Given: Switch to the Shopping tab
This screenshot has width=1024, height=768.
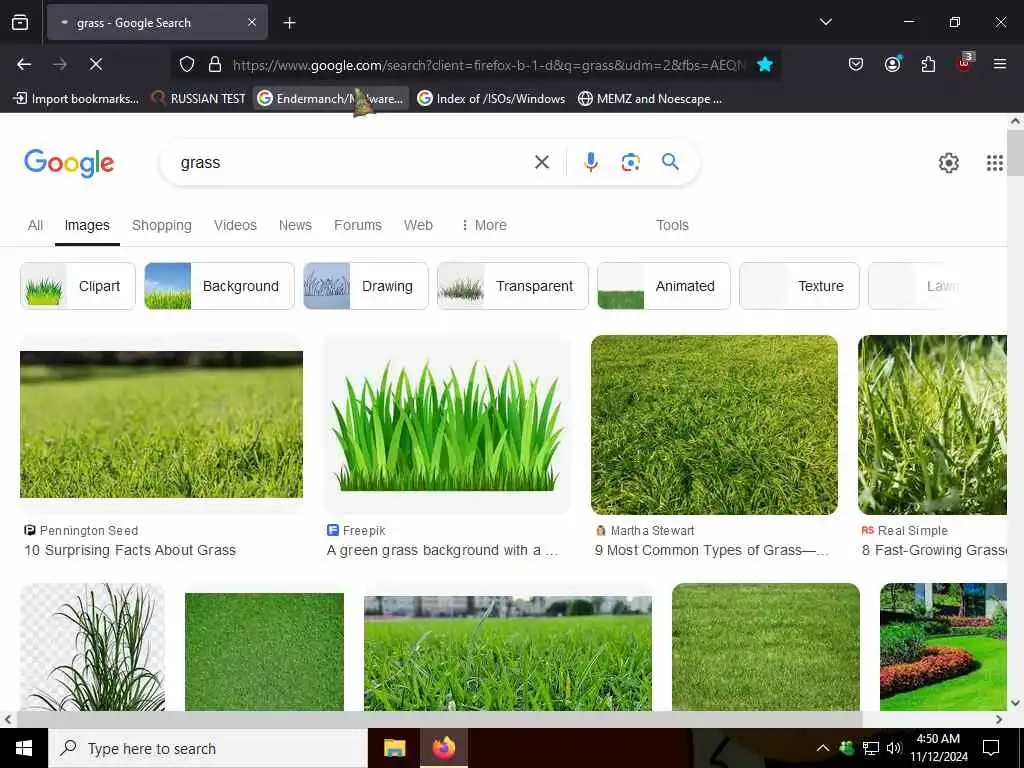Looking at the screenshot, I should 161,225.
